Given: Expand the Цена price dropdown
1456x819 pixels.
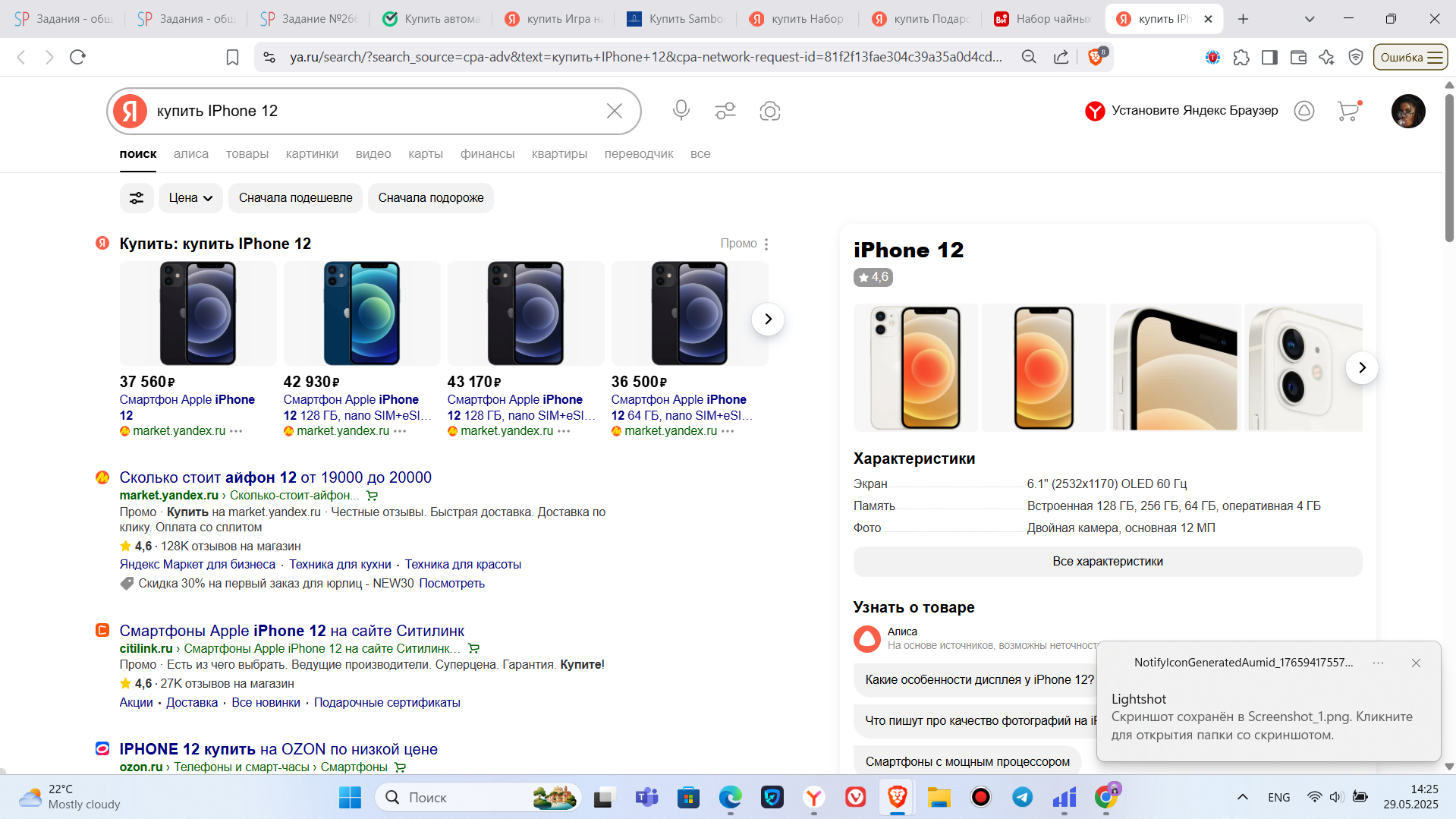Looking at the screenshot, I should point(190,198).
